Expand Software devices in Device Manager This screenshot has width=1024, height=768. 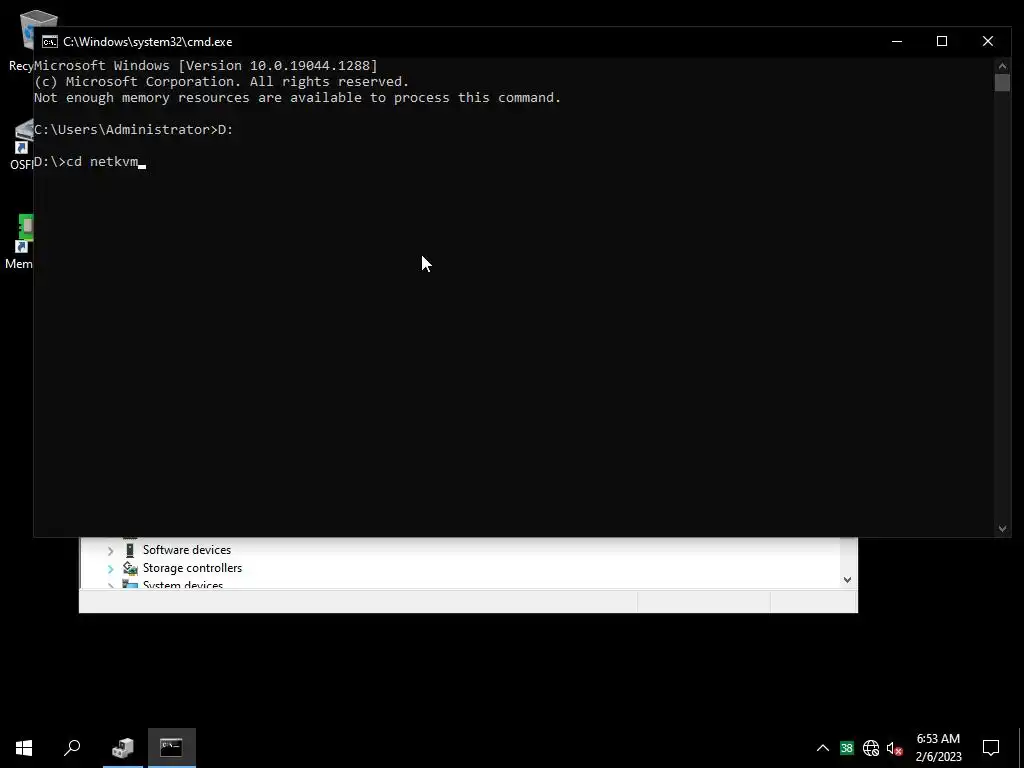coord(110,551)
